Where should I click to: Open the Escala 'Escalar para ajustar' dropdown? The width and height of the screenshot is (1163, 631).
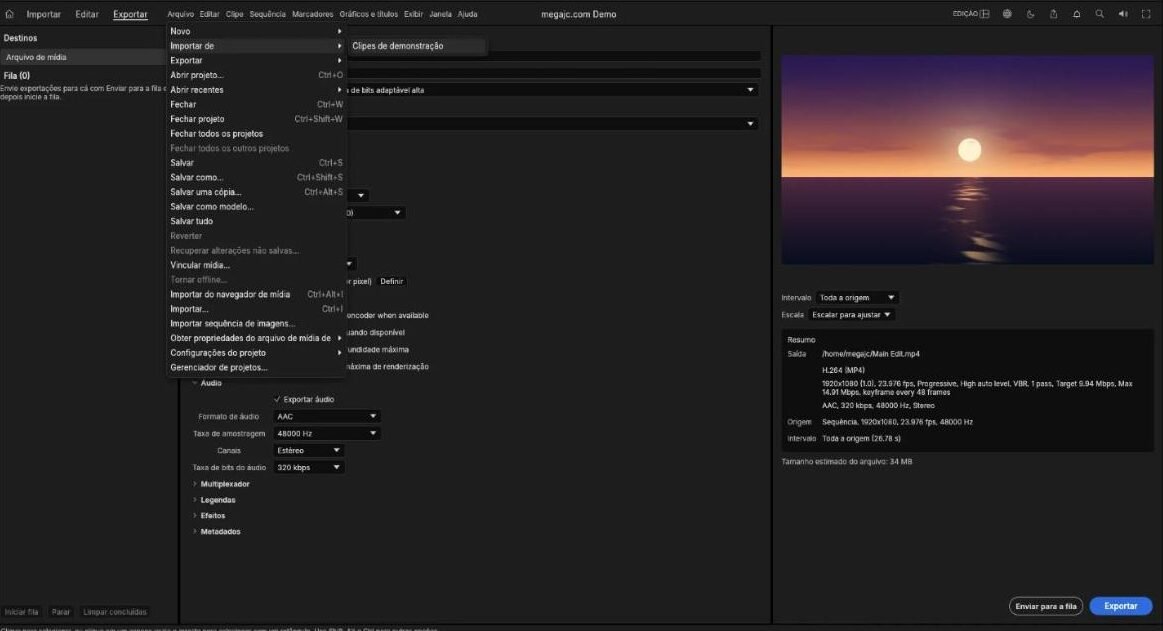(851, 315)
